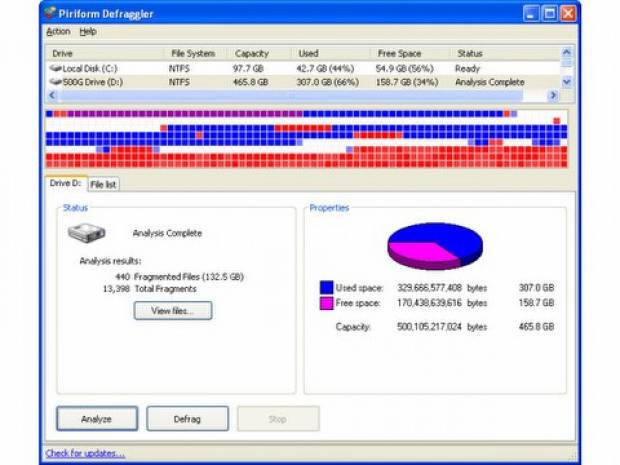Click the NTFS cell of Local Disk (C:)

tap(179, 68)
